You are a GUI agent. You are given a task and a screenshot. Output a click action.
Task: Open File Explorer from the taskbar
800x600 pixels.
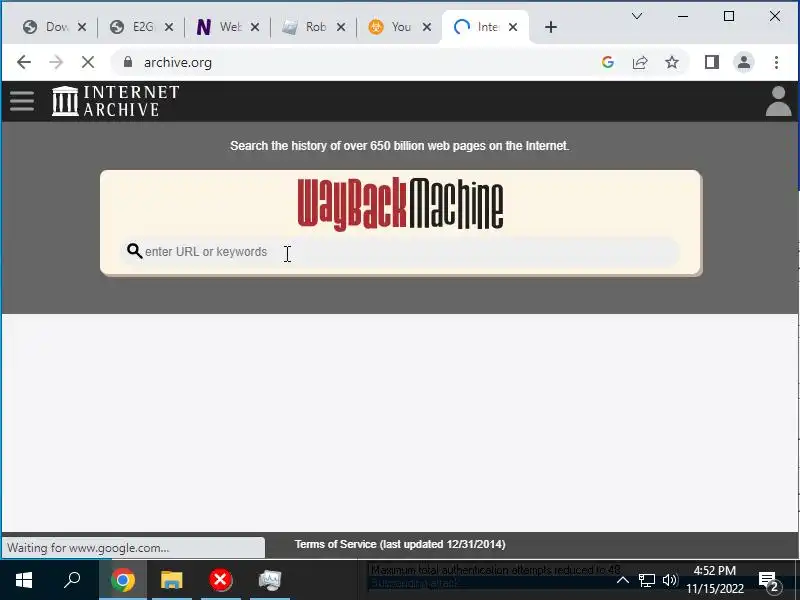(x=171, y=580)
